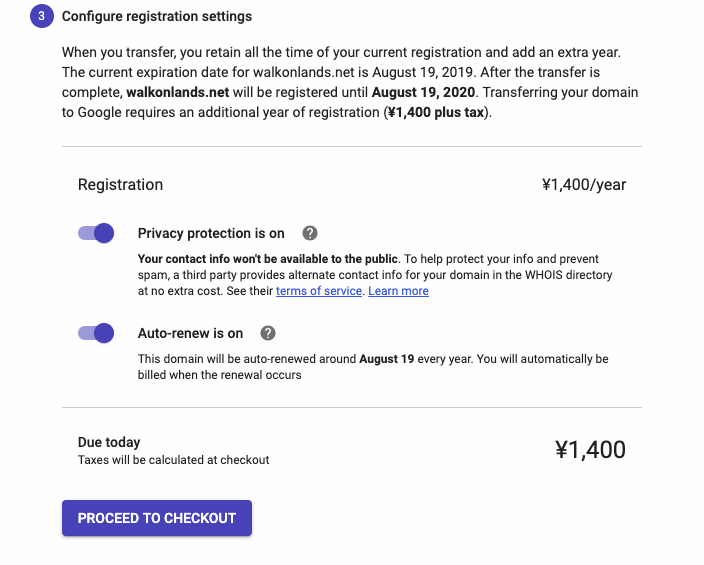
Task: Turn off the Auto-renew toggle
Action: tap(96, 333)
